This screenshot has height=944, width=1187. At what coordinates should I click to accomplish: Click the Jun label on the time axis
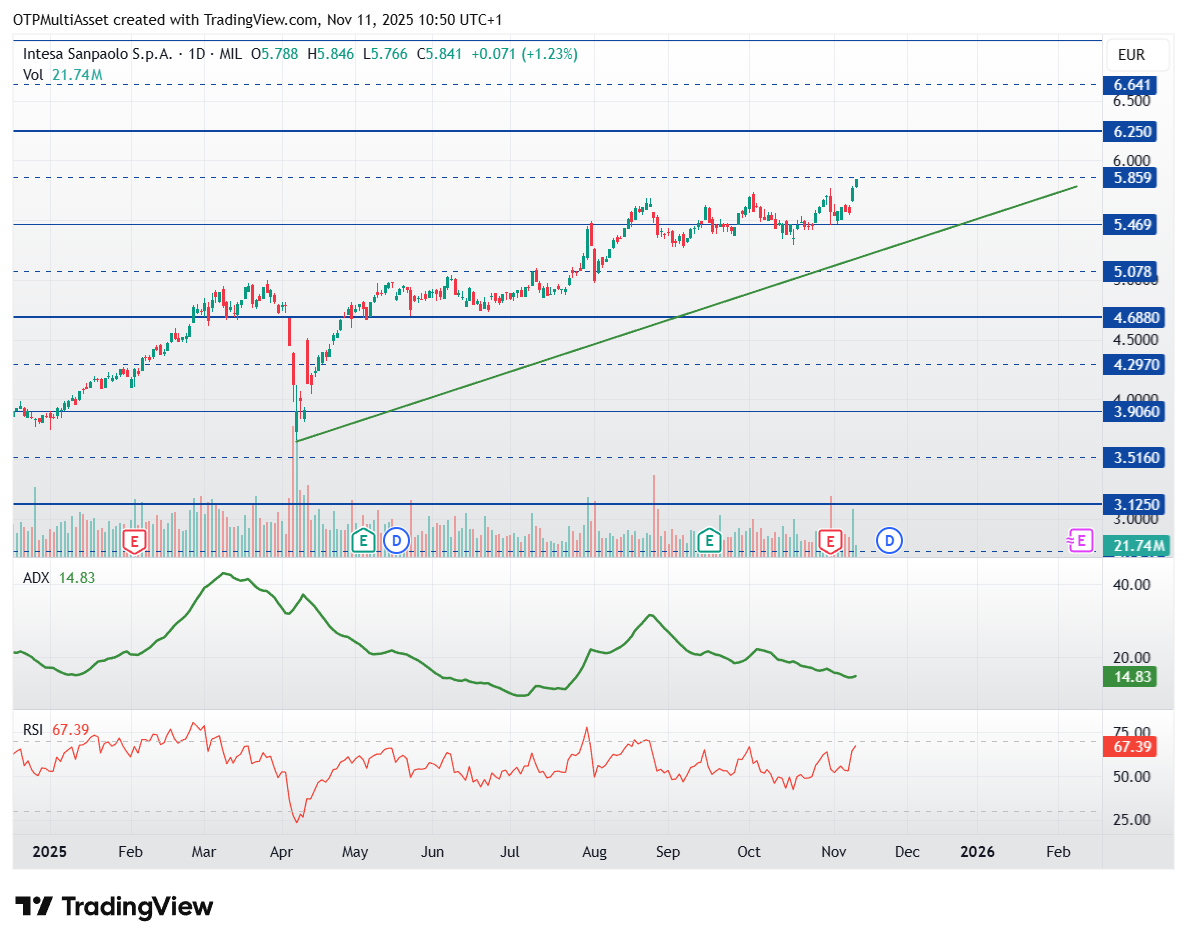pos(432,852)
